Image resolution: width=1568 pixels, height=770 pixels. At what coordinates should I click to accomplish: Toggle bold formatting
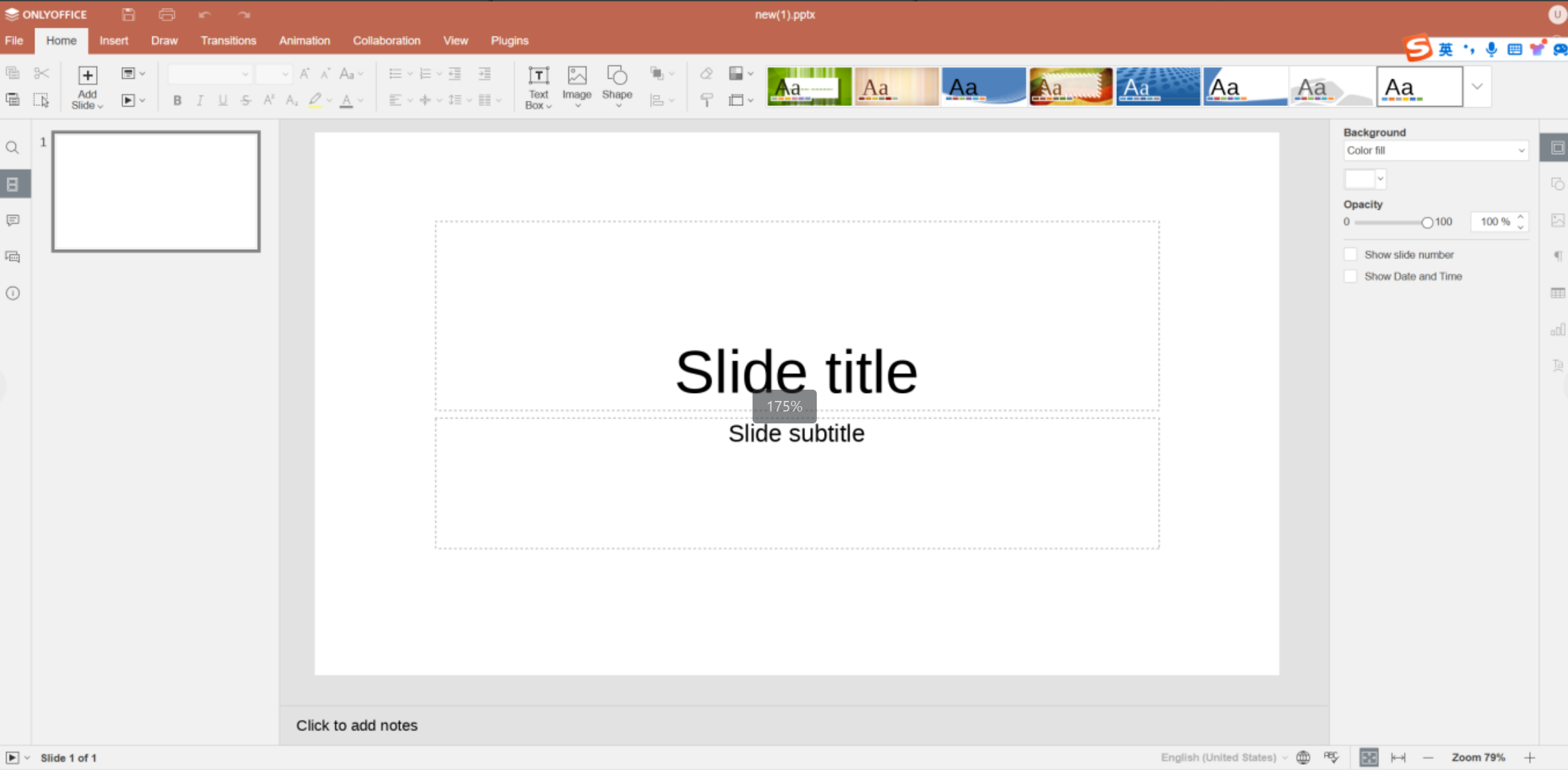pyautogui.click(x=177, y=100)
